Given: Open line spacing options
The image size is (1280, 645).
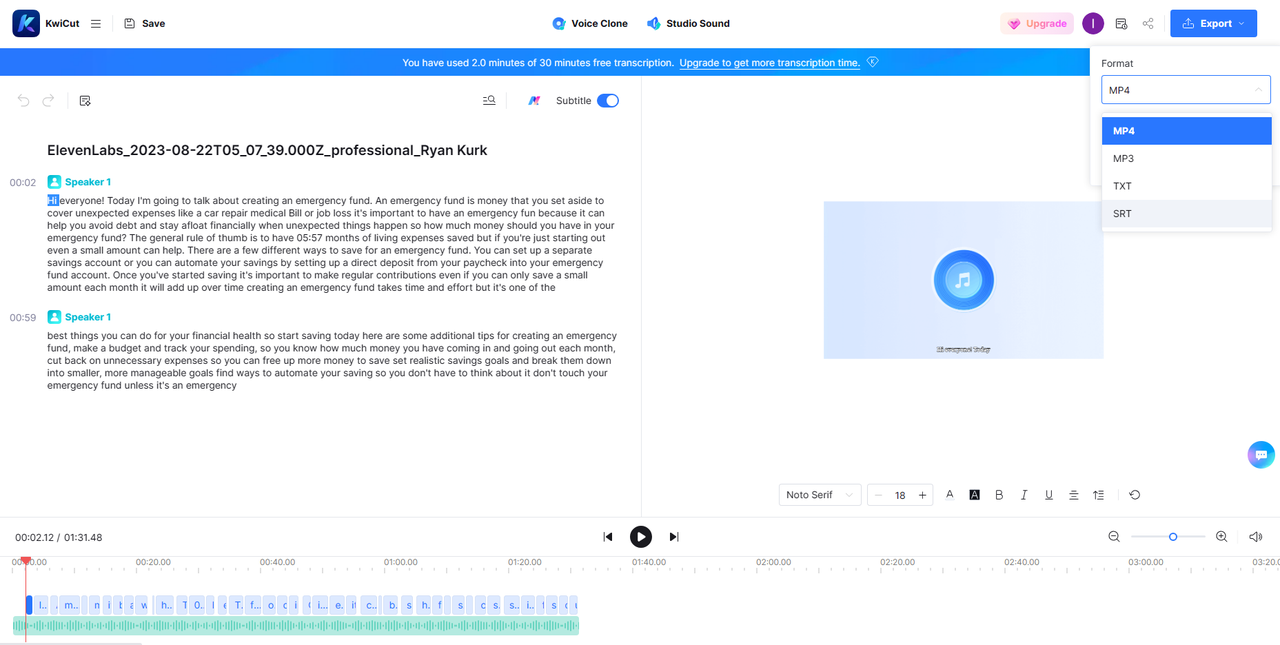Looking at the screenshot, I should tap(1099, 495).
